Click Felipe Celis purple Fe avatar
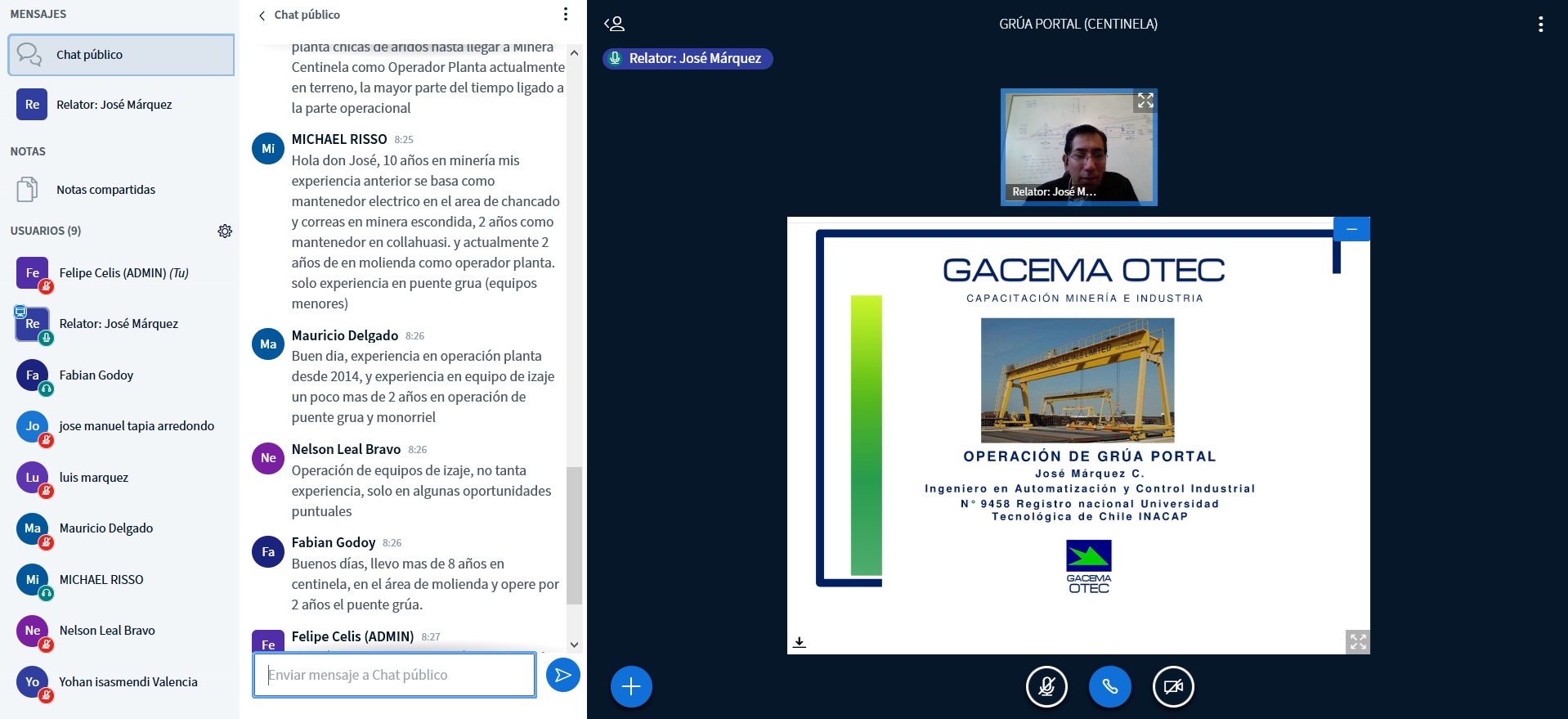This screenshot has height=719, width=1568. click(x=32, y=273)
